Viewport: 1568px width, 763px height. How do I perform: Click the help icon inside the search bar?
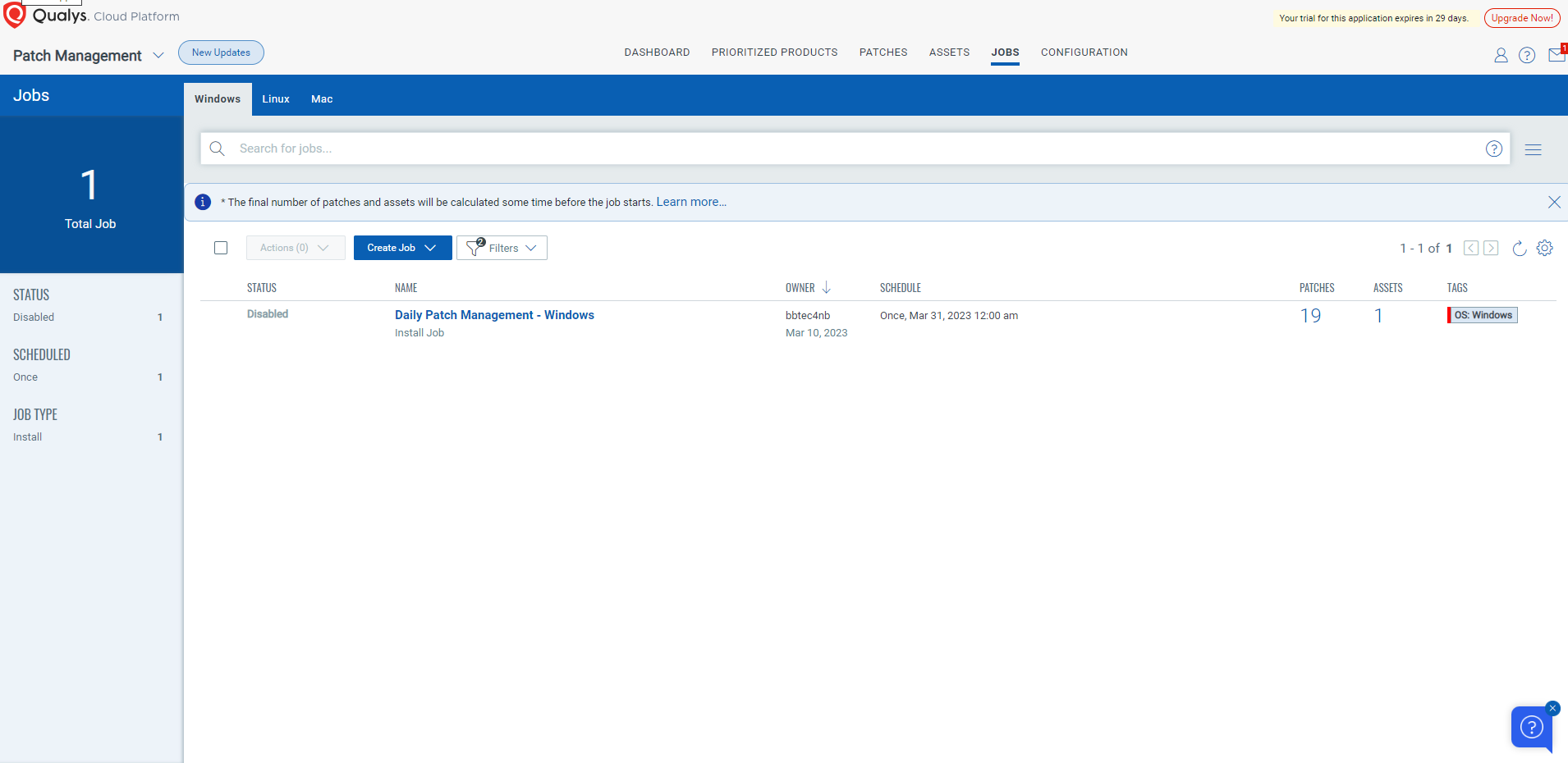click(1494, 148)
